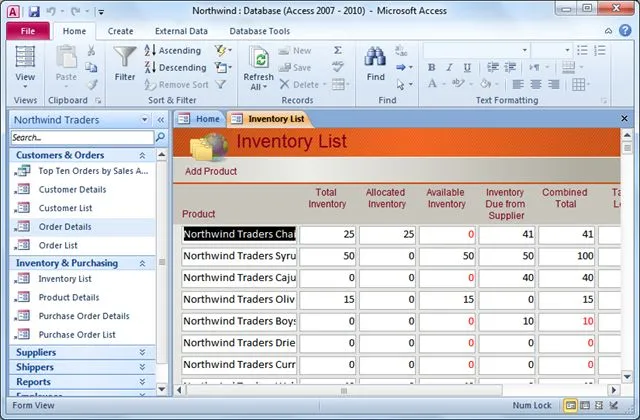Click the bullets list icon
Viewport: 640px width, 420px height.
pyautogui.click(x=582, y=51)
